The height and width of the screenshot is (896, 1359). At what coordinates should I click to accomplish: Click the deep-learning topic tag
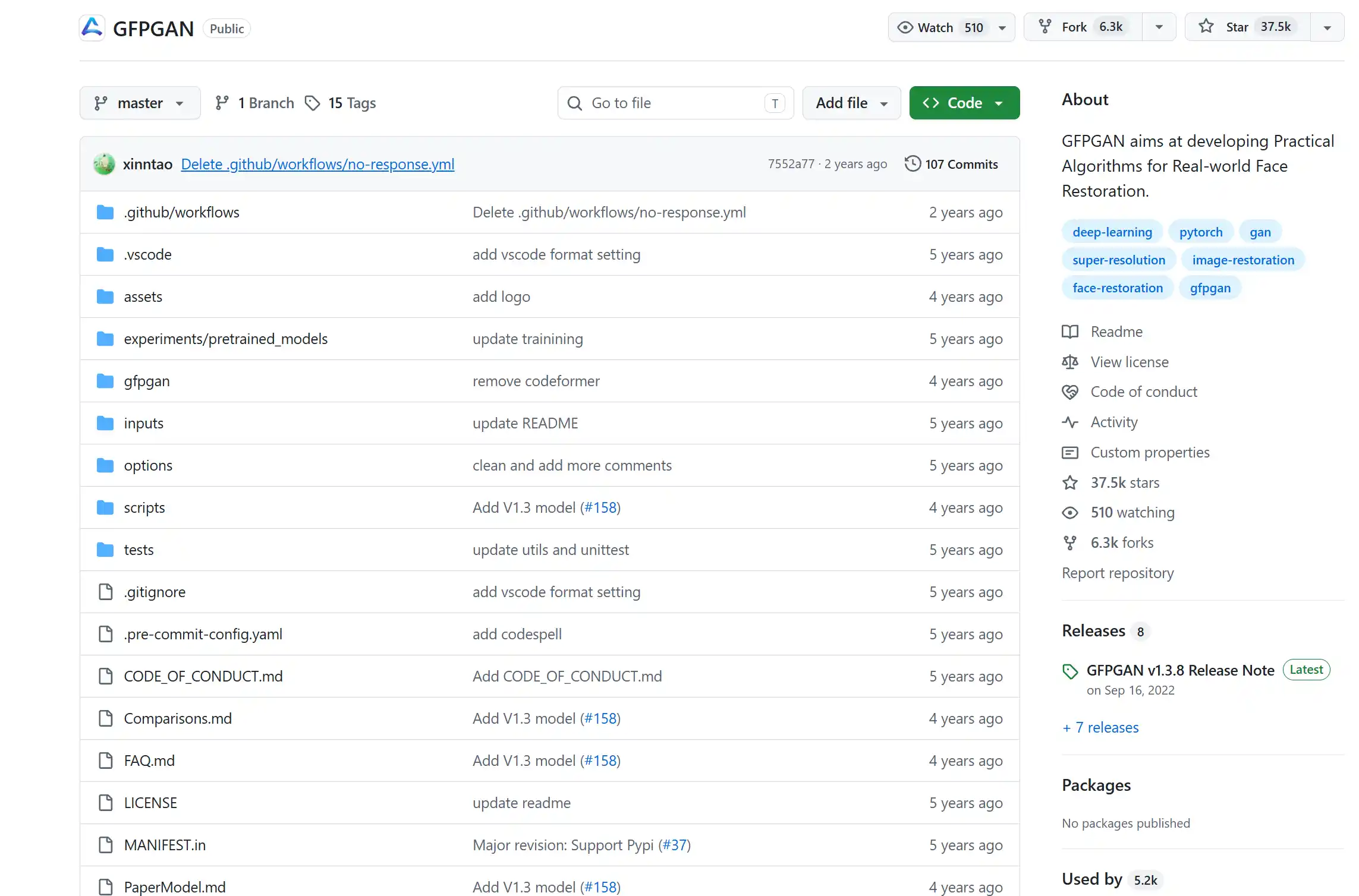1112,232
